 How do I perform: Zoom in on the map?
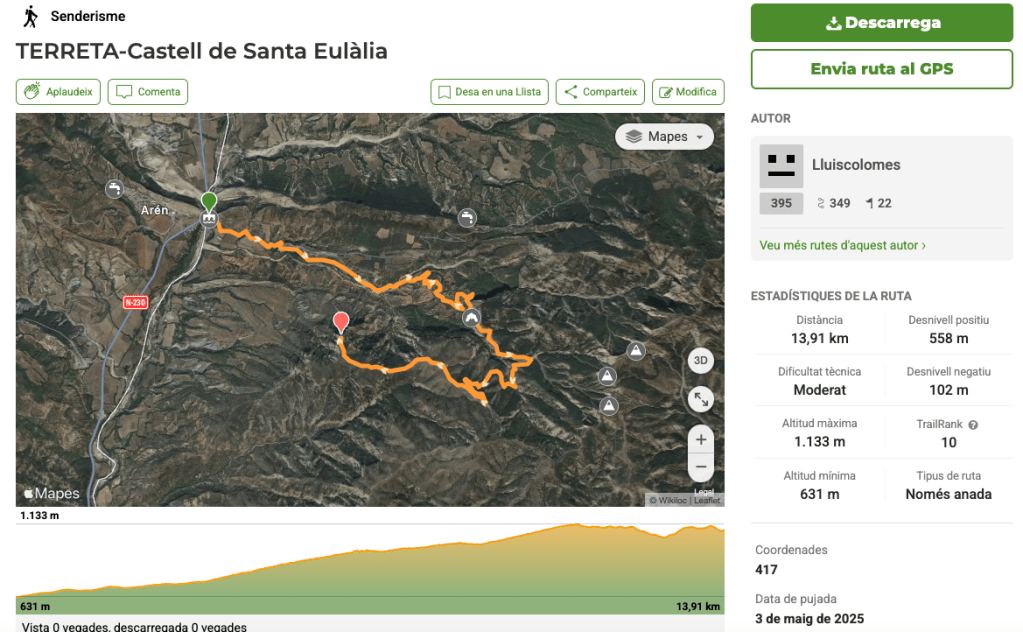click(x=701, y=439)
